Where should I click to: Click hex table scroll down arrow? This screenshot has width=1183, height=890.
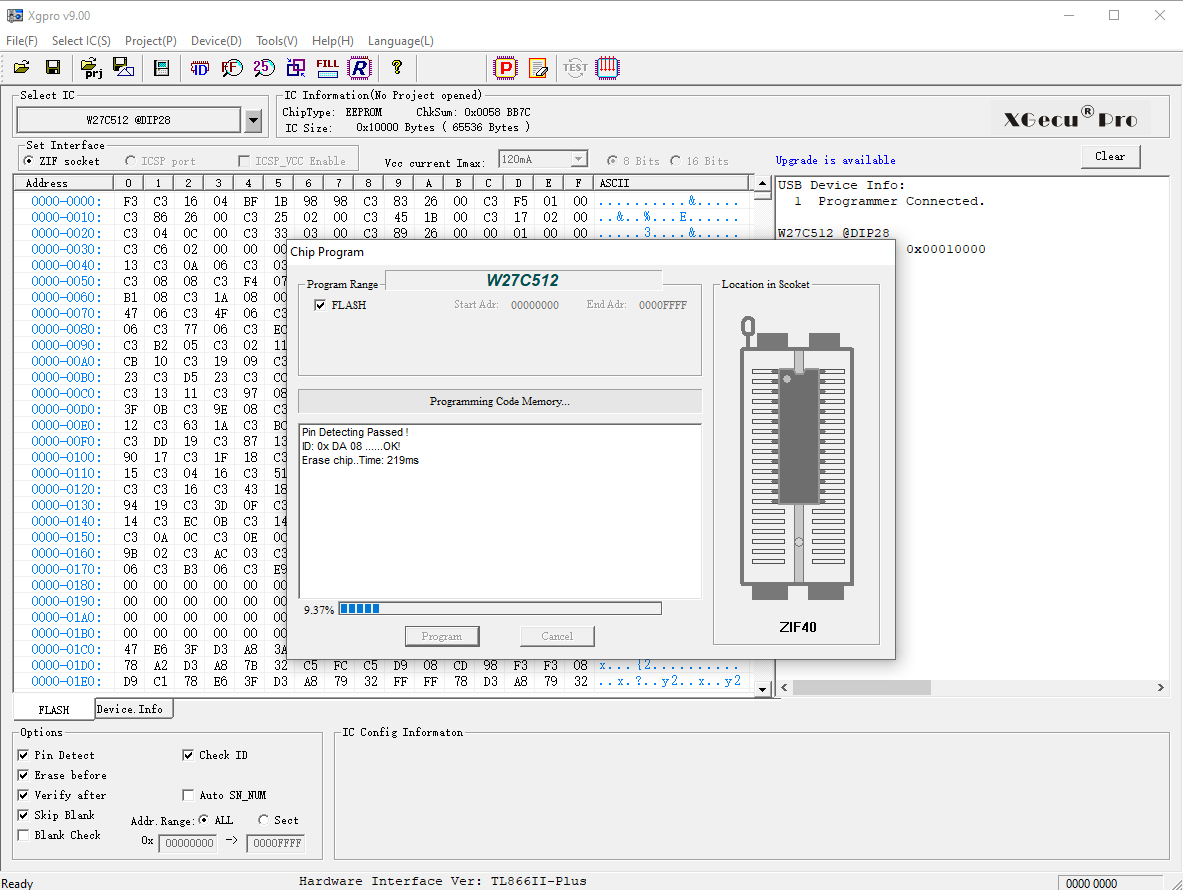[x=762, y=689]
